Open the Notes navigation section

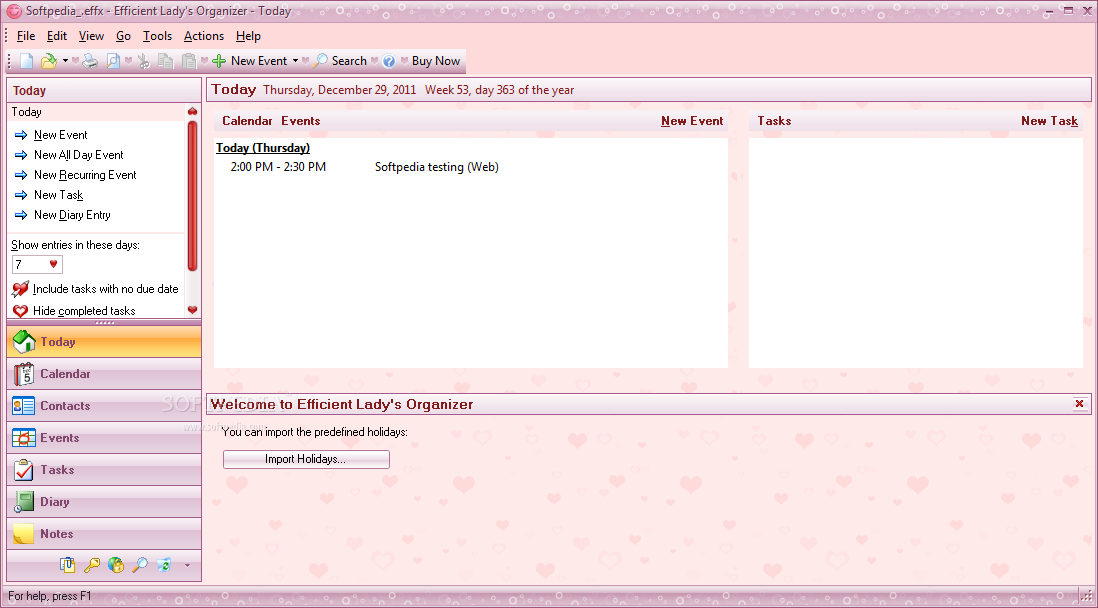pyautogui.click(x=104, y=534)
